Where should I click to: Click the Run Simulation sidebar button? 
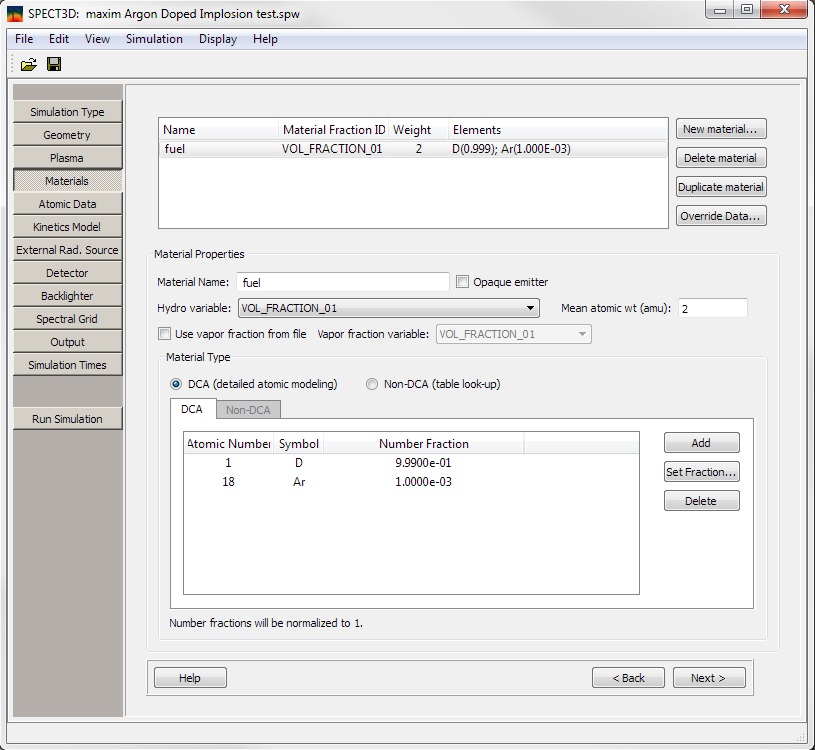tap(68, 419)
